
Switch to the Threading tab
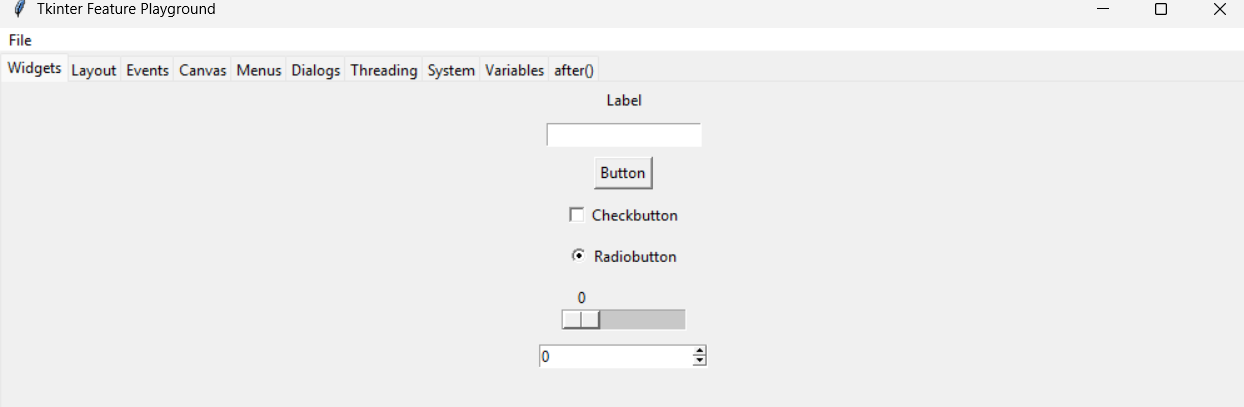point(384,71)
